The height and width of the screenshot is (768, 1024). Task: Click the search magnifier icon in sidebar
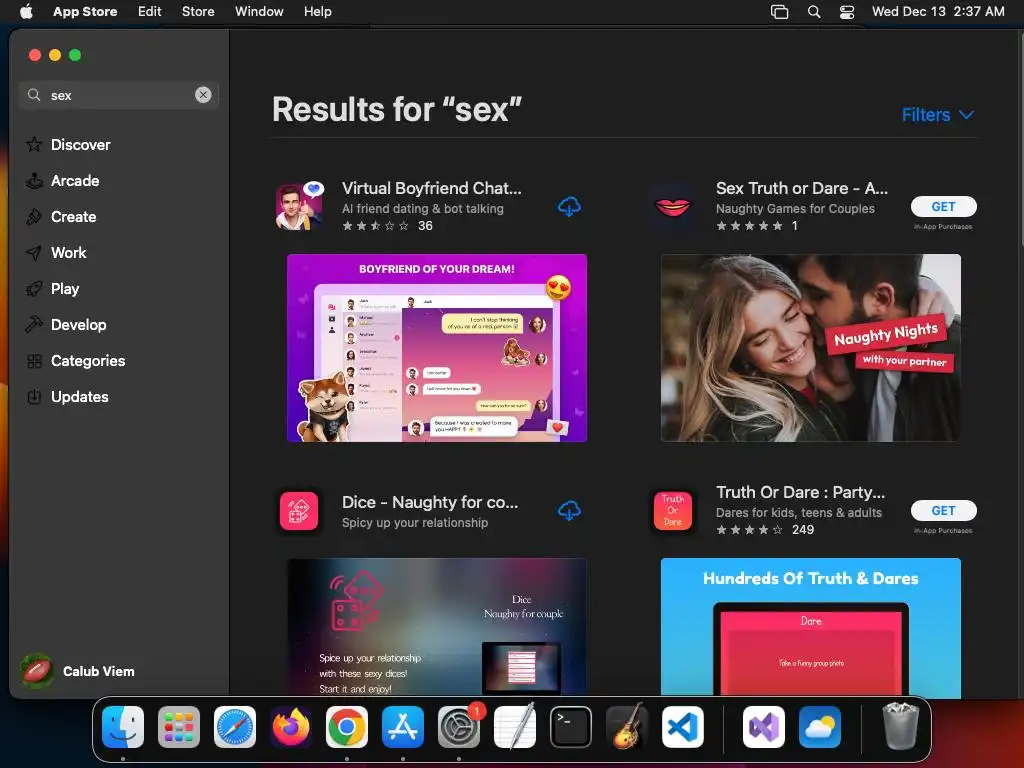(x=34, y=95)
